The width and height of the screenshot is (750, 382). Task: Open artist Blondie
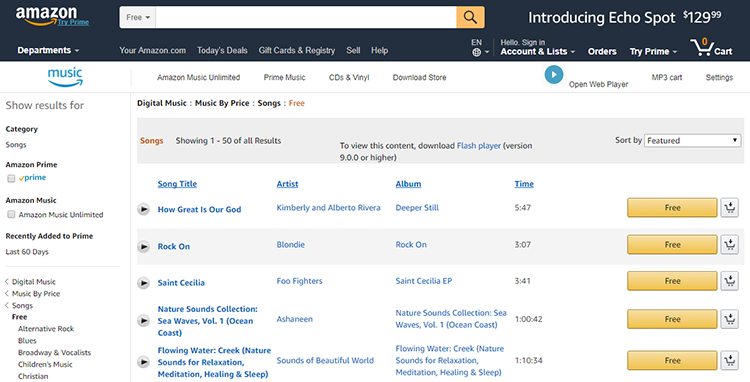point(291,244)
